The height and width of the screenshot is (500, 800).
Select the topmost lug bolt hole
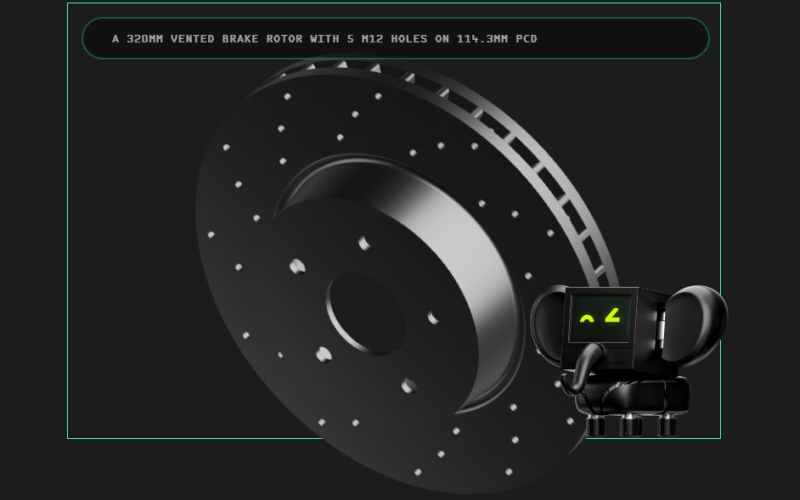click(x=363, y=243)
